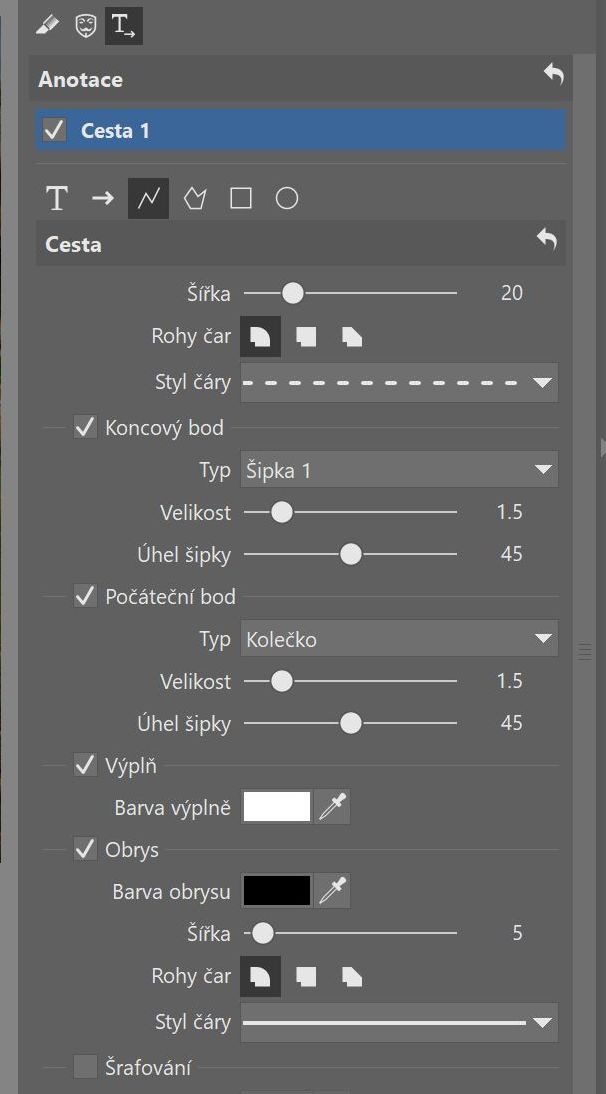Screen dimensions: 606x1094
Task: Pick outline color with Barva obrysu eyedropper
Action: coord(332,891)
